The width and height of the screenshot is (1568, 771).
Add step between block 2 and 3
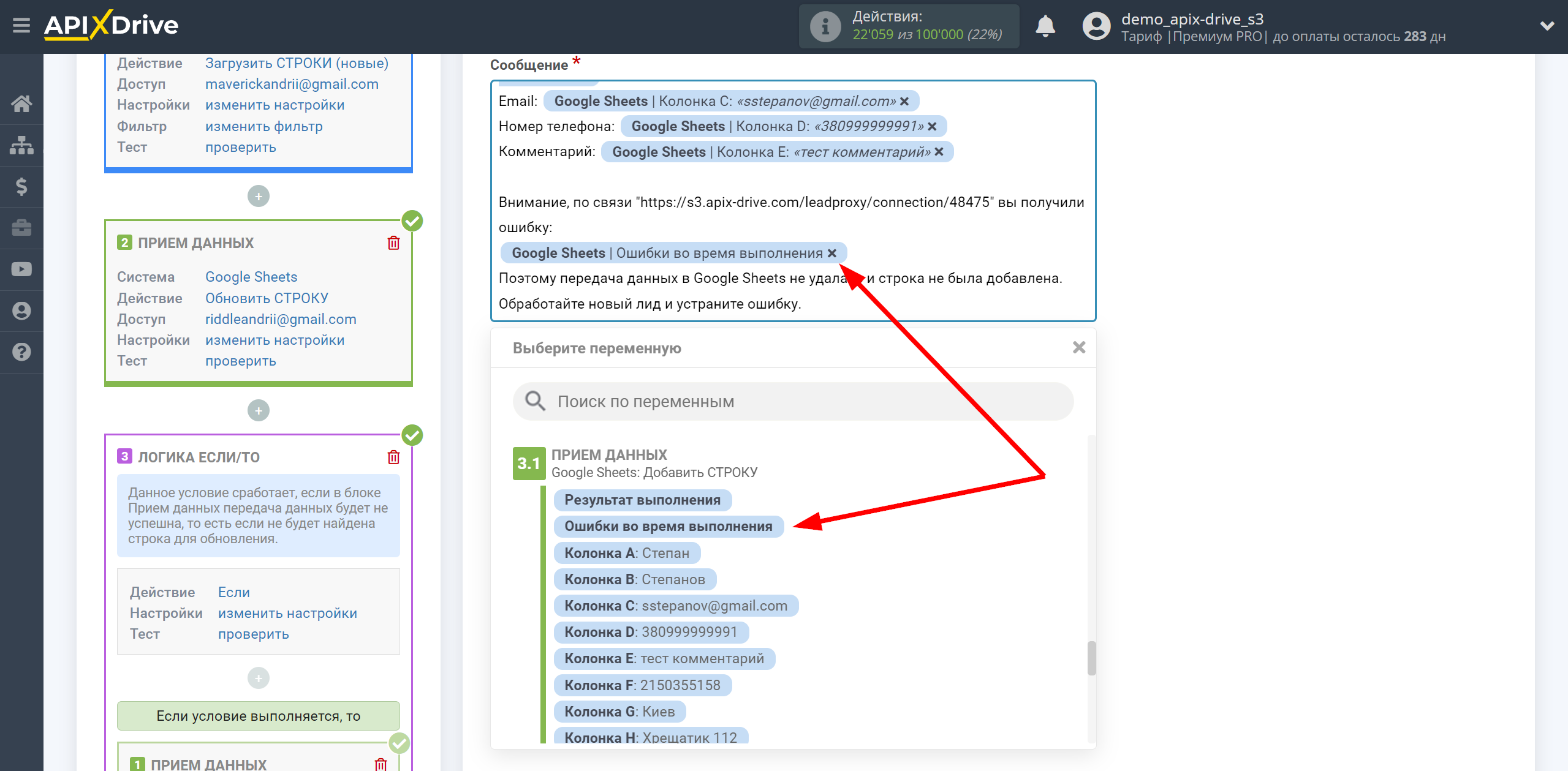(259, 410)
